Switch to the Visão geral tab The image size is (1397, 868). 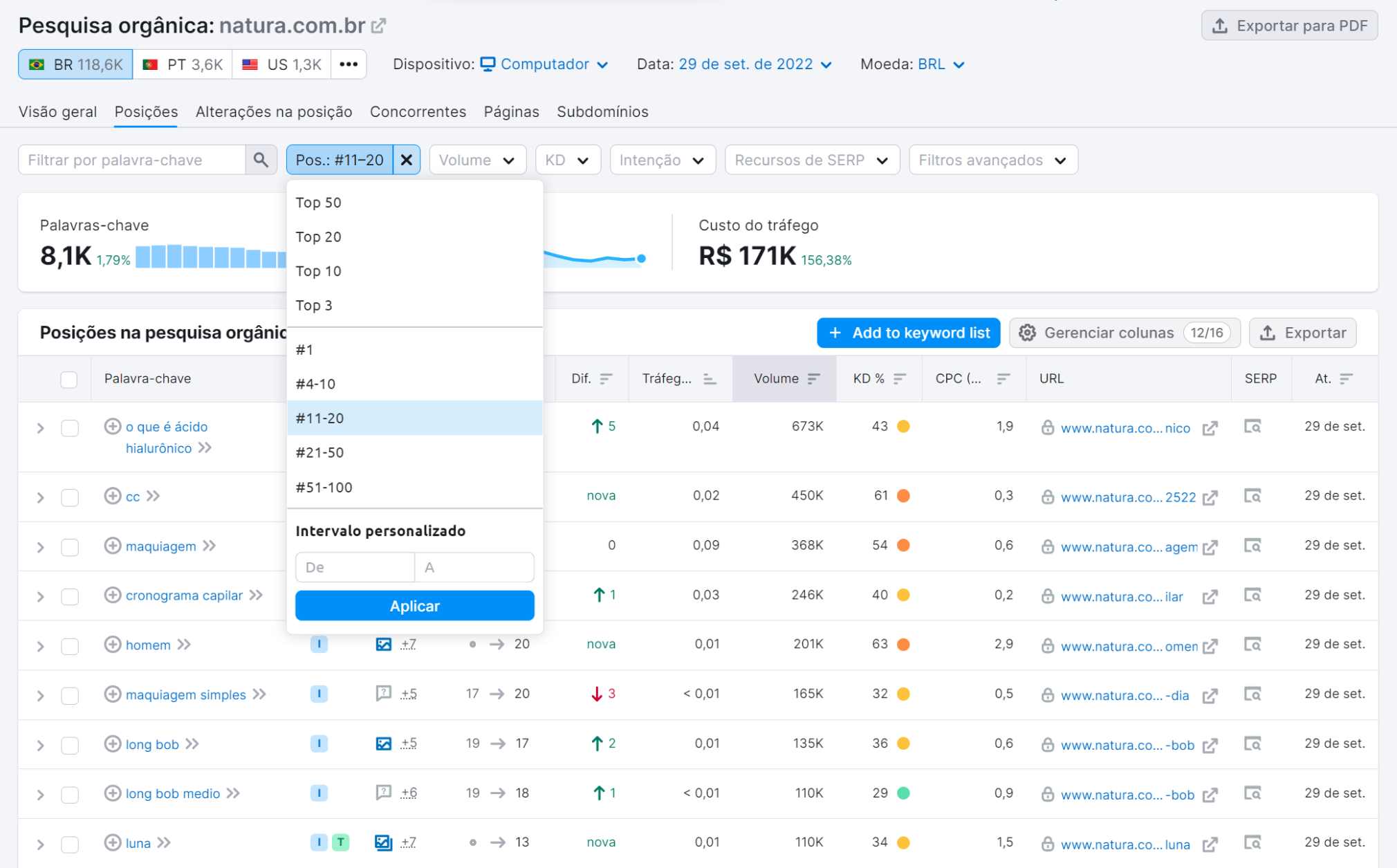57,111
